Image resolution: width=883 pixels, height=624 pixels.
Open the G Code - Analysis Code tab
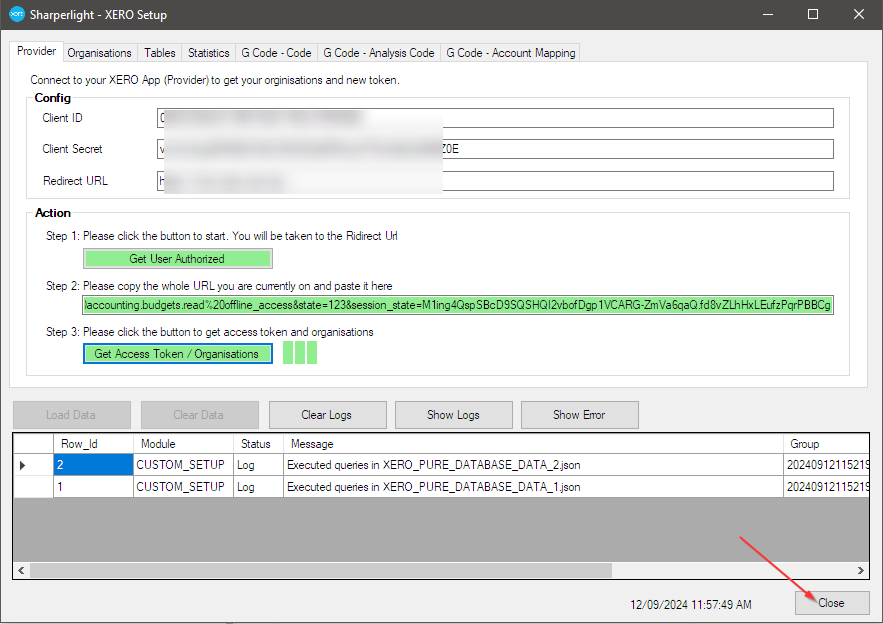(x=378, y=53)
